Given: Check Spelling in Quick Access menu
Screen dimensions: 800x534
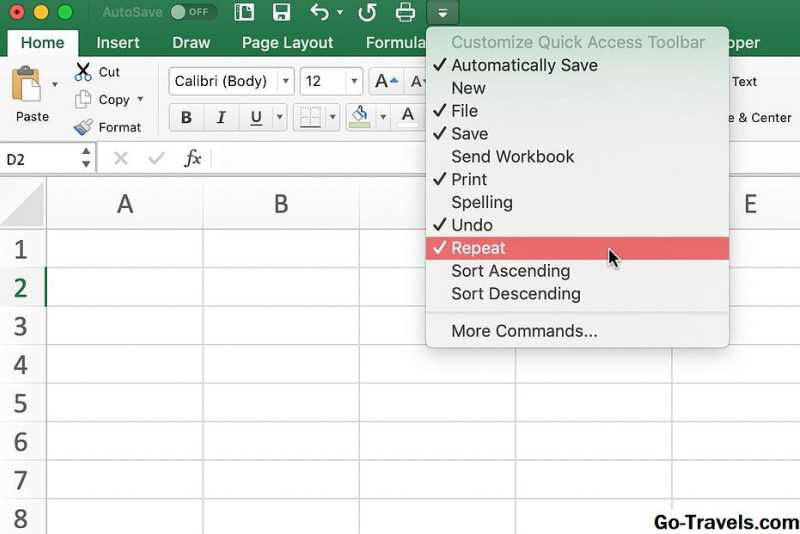Looking at the screenshot, I should click(577, 202).
